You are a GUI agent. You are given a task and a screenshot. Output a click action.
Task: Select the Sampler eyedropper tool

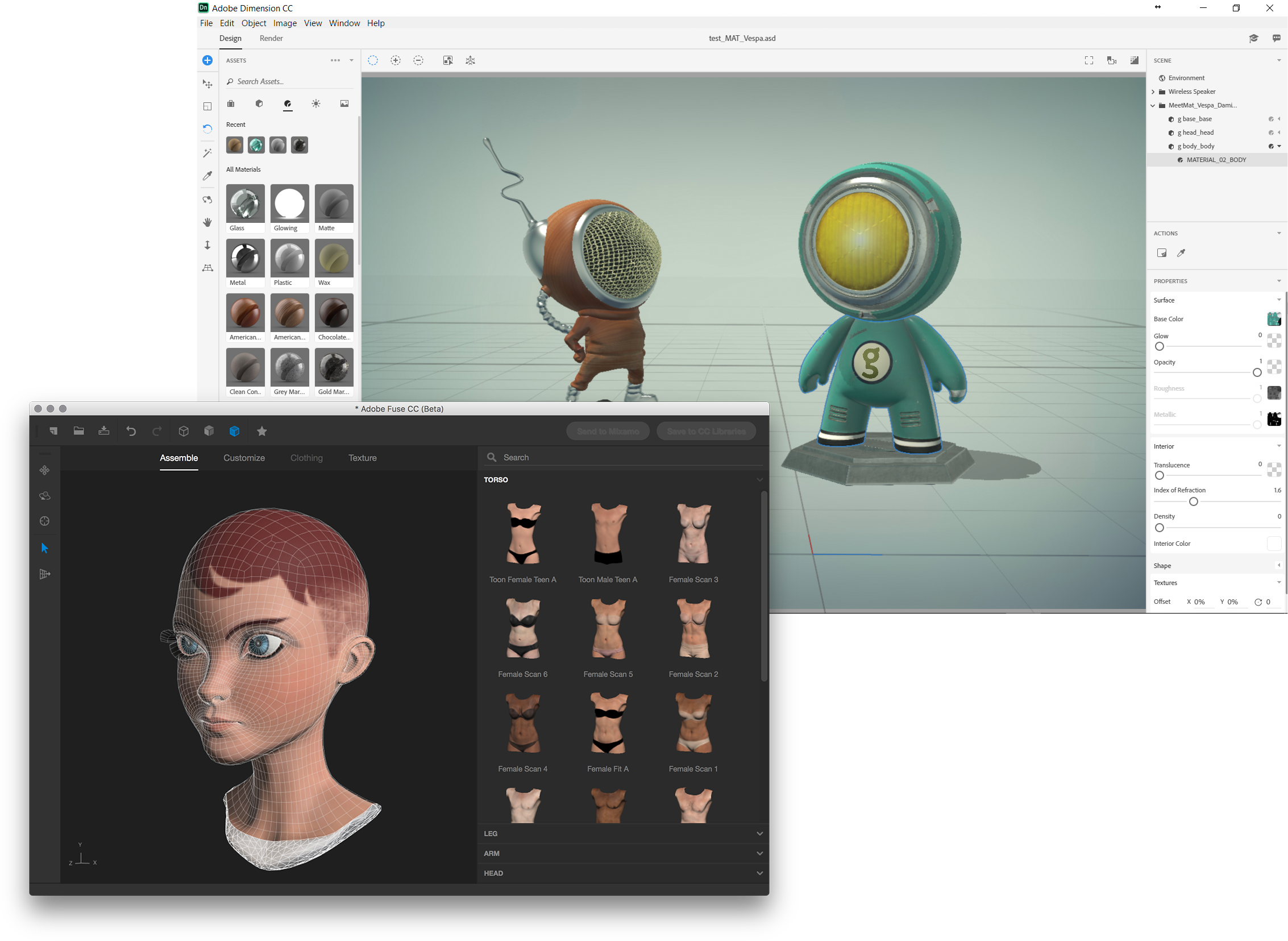point(207,176)
